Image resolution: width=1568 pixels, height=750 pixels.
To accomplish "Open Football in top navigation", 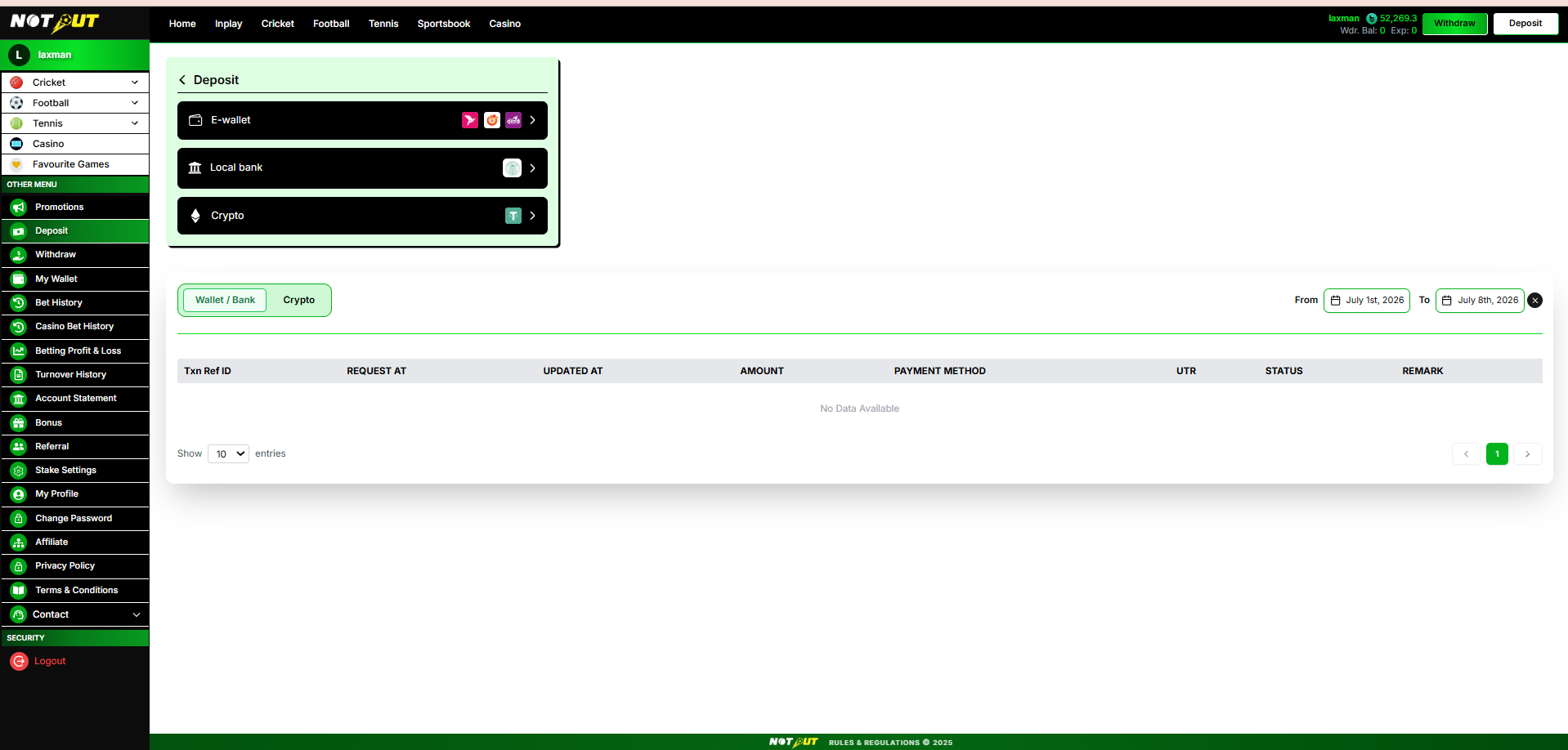I will pyautogui.click(x=331, y=24).
